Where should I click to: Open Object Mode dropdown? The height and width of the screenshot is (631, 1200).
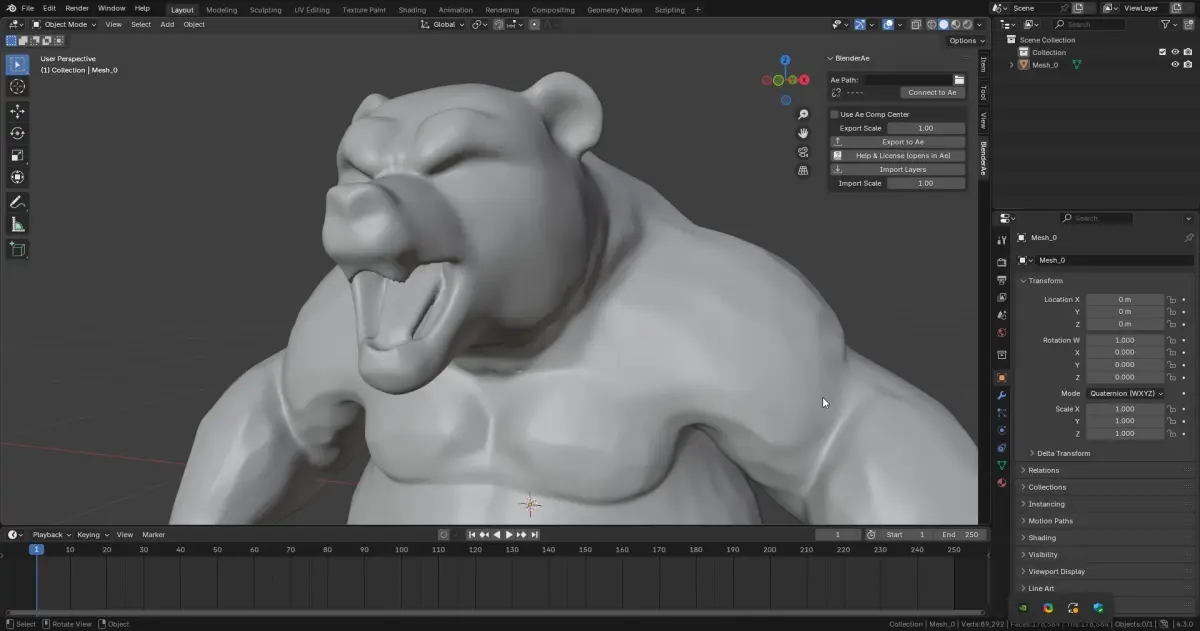tap(64, 24)
